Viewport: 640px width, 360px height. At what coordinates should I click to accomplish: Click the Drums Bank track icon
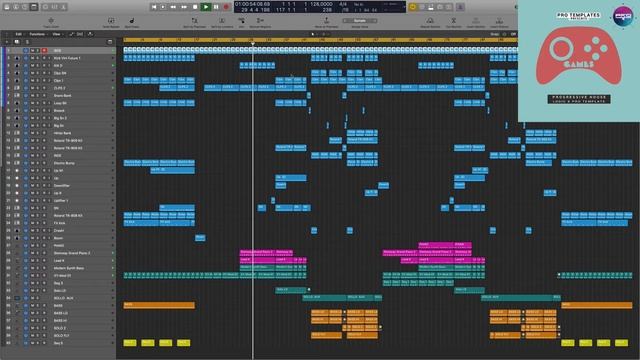[x=17, y=96]
